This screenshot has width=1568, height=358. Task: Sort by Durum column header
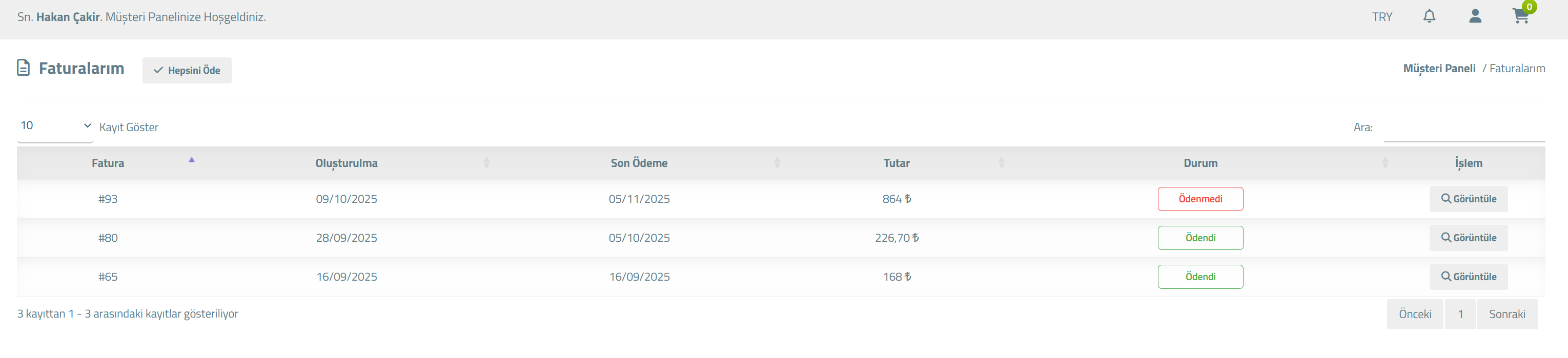click(x=1200, y=163)
